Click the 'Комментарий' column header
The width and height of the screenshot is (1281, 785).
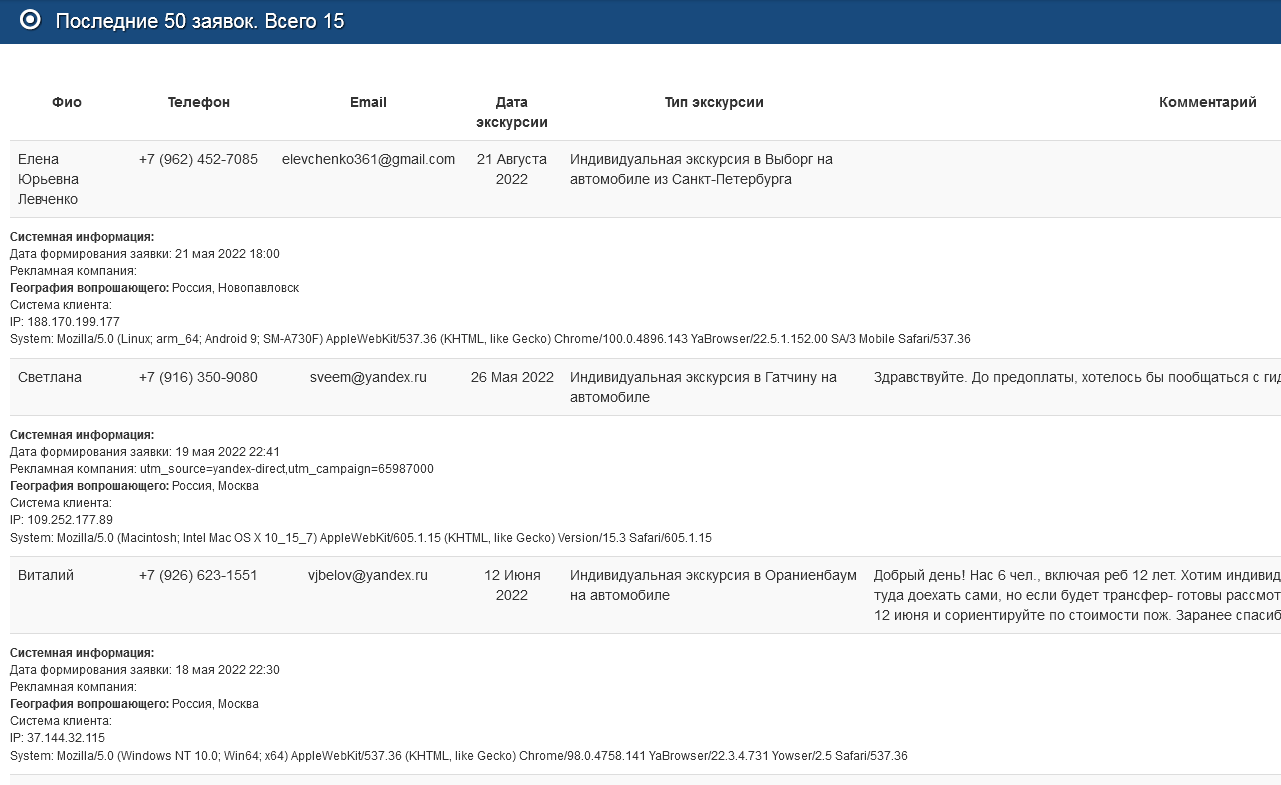pyautogui.click(x=1207, y=102)
